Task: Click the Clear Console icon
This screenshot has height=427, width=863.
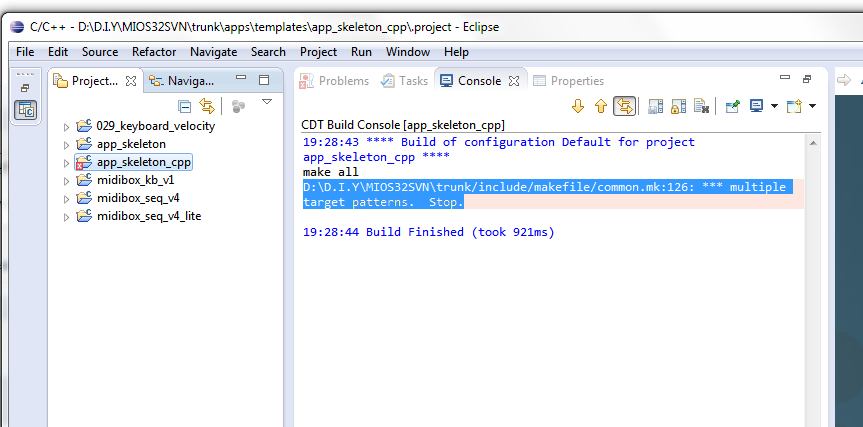Action: [701, 106]
